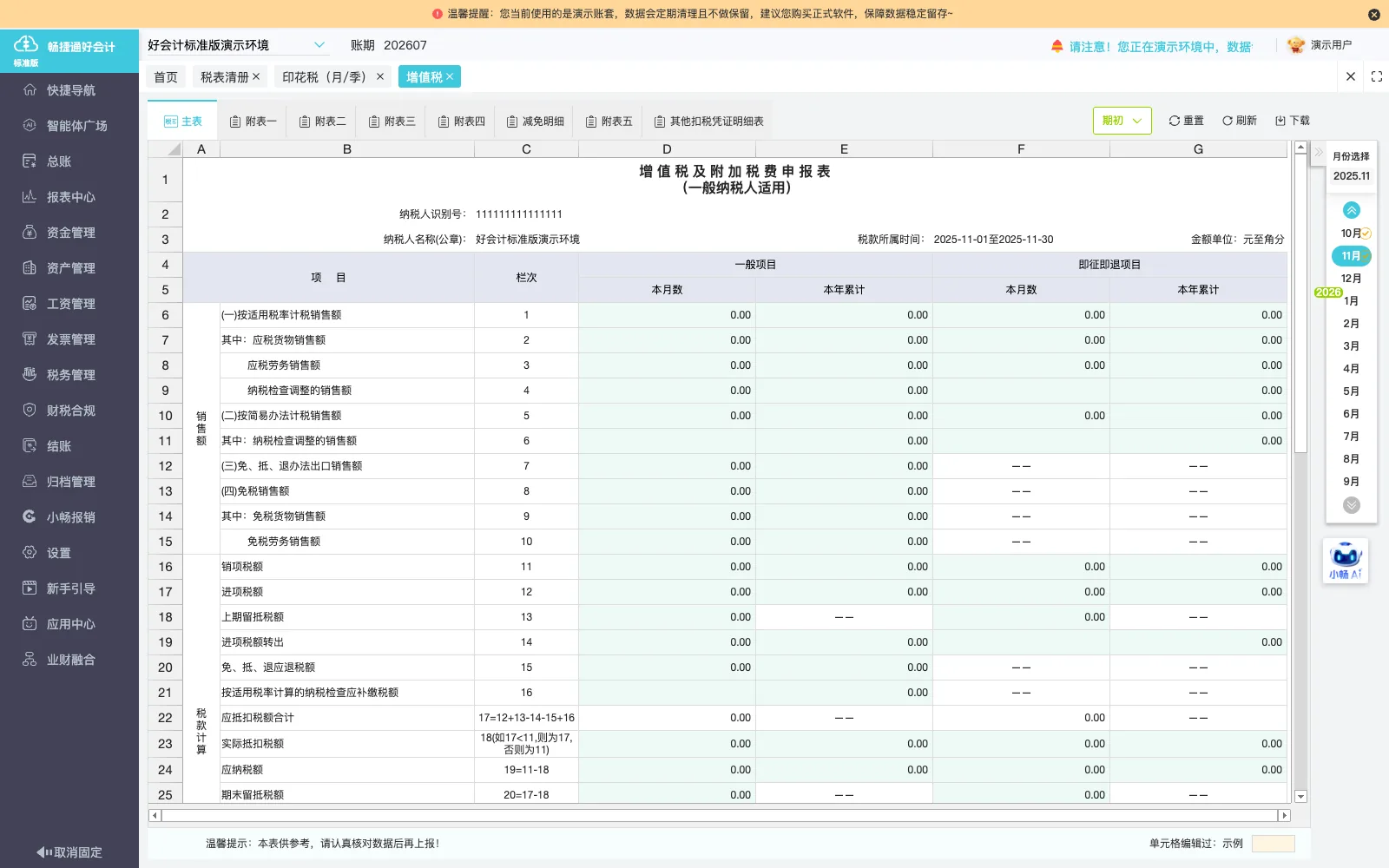This screenshot has width=1389, height=868.
Task: Open the 演示用户 account menu
Action: tap(1320, 45)
